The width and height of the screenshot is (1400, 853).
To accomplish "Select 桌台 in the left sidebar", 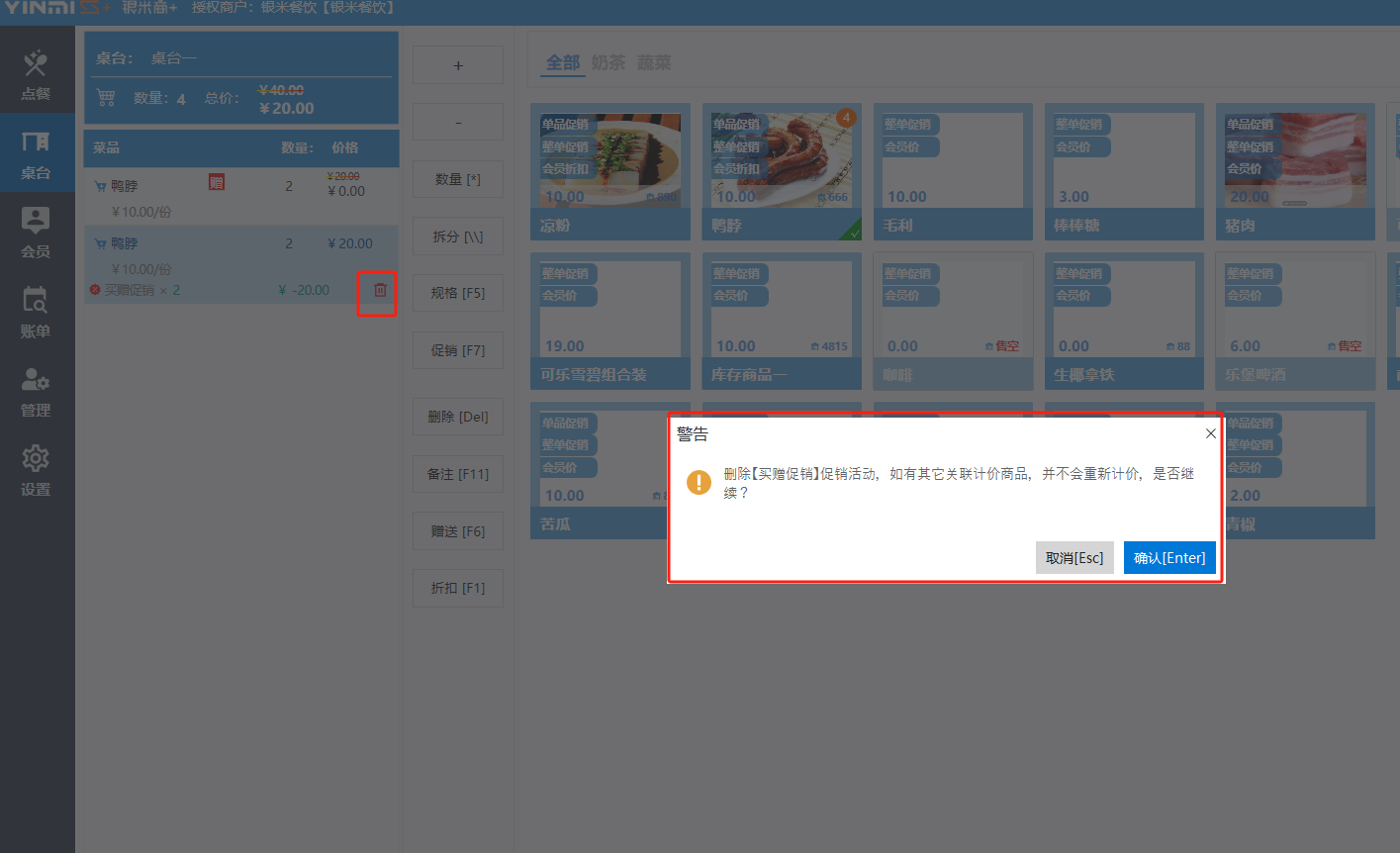I will pyautogui.click(x=36, y=154).
